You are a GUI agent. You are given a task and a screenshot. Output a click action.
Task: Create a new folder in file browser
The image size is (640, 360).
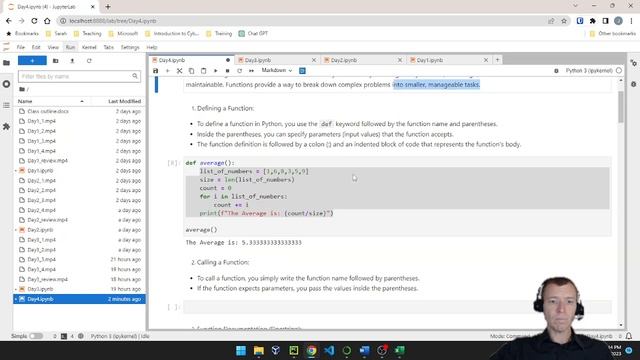pyautogui.click(x=56, y=61)
